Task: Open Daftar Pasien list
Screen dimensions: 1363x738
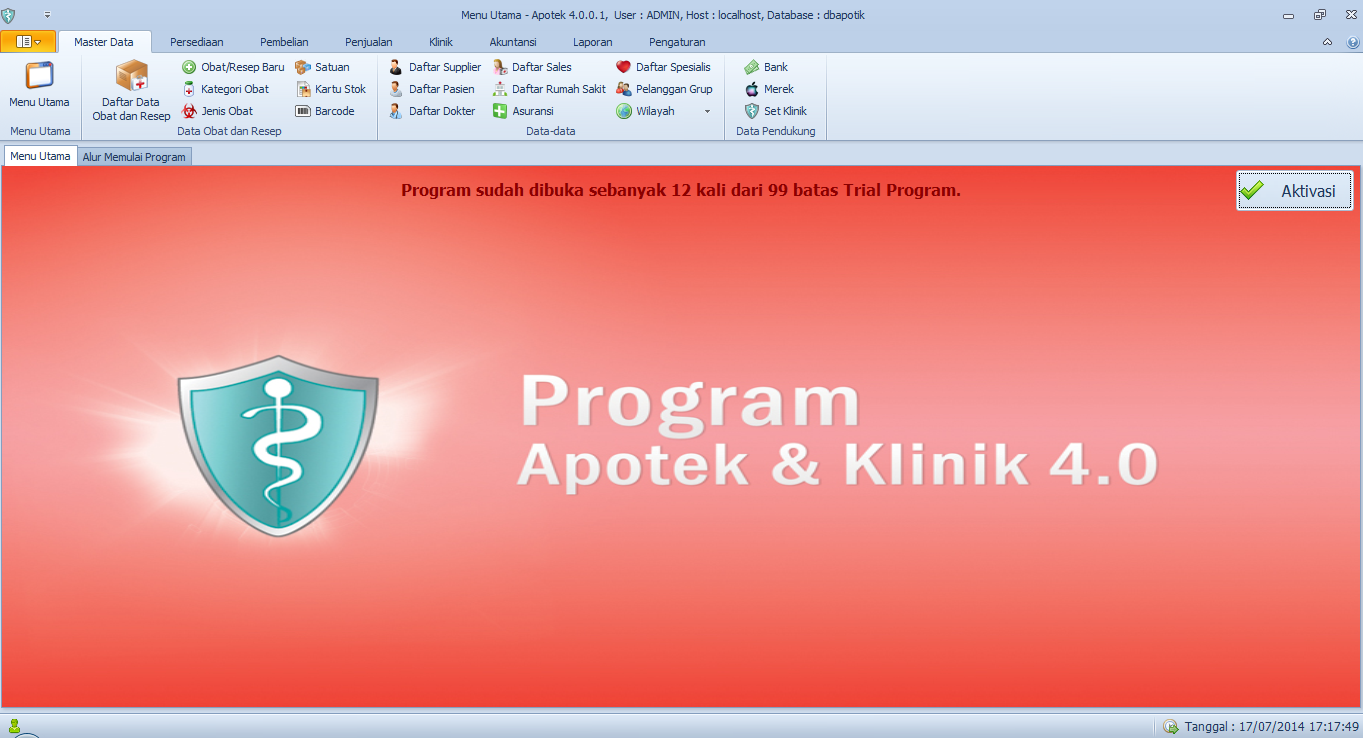Action: pos(432,89)
